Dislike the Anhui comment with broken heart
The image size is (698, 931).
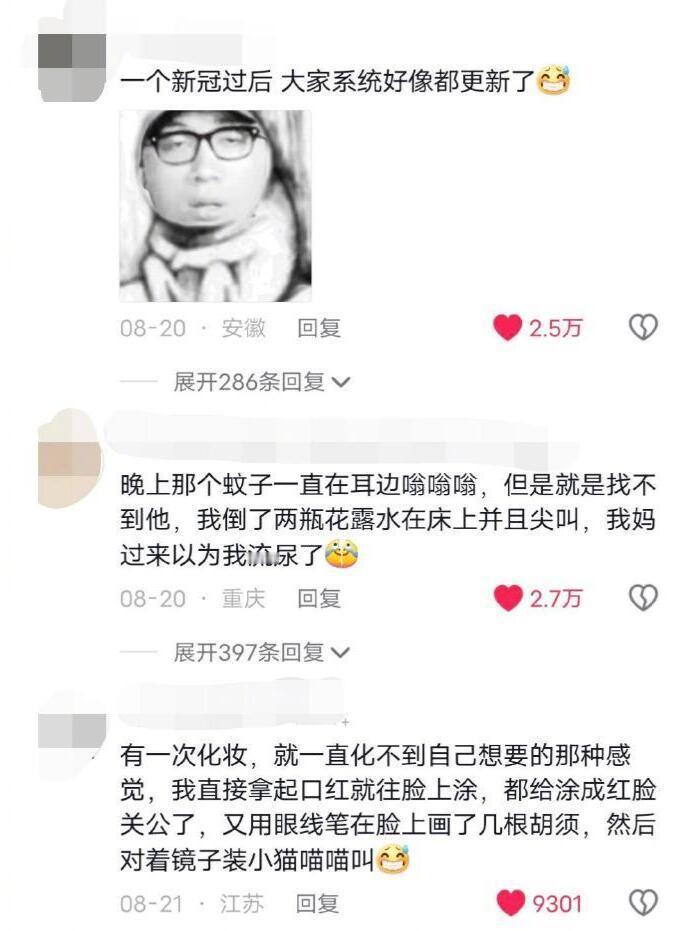[x=643, y=327]
